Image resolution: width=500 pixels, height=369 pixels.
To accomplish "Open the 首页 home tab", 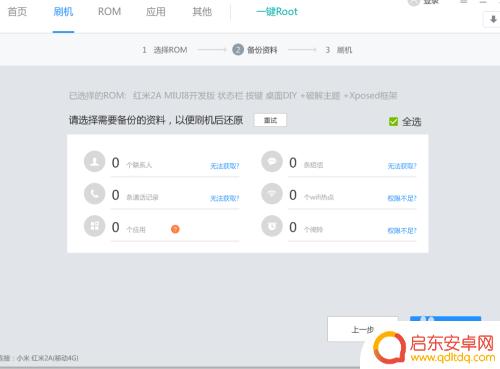I will coord(17,12).
